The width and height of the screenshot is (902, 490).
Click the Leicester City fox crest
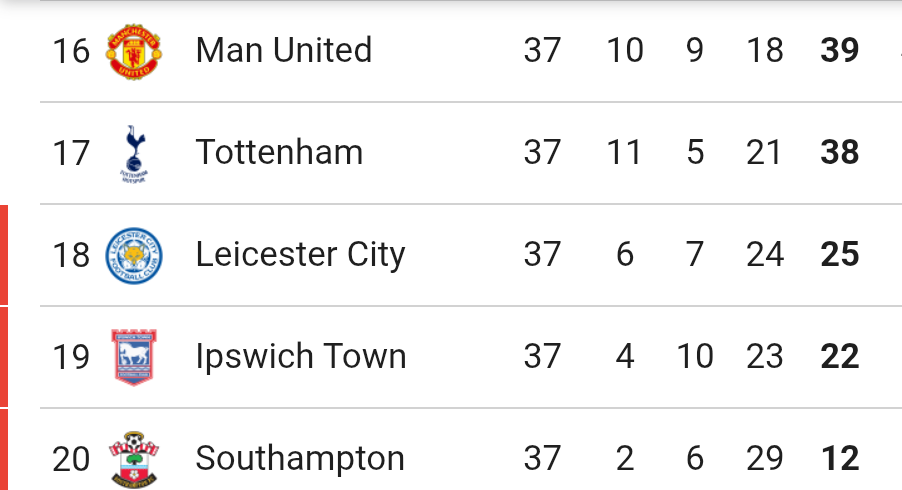133,255
